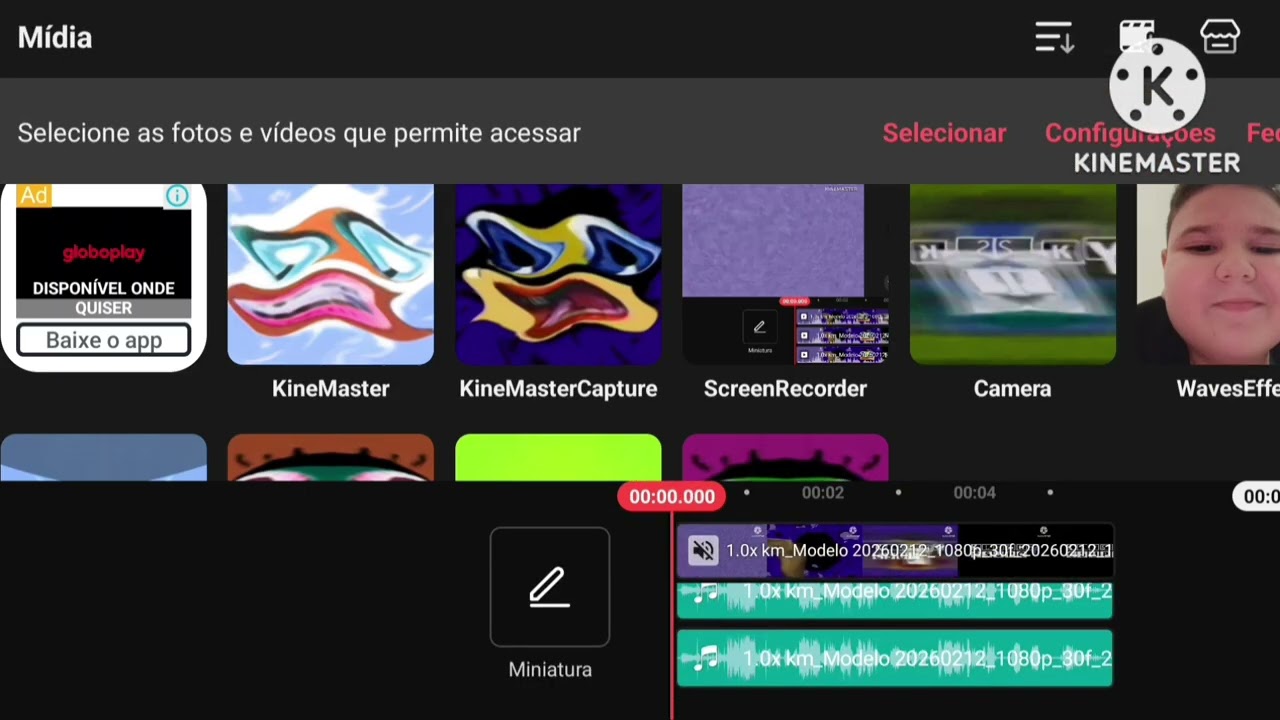Viewport: 1280px width, 720px height.
Task: Select the light blue media thumbnail
Action: click(104, 458)
